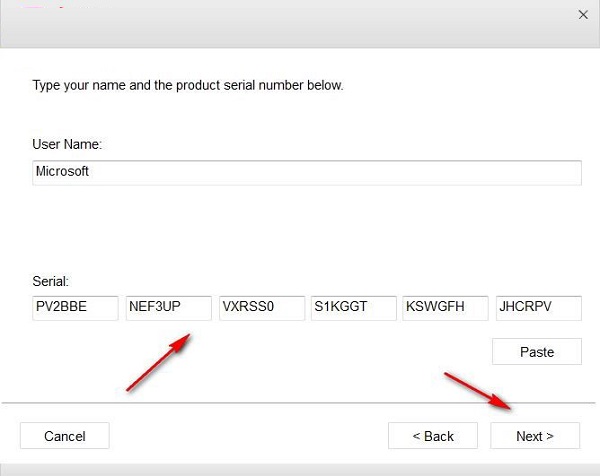
Task: Paste the serial number with Paste button
Action: [x=537, y=351]
